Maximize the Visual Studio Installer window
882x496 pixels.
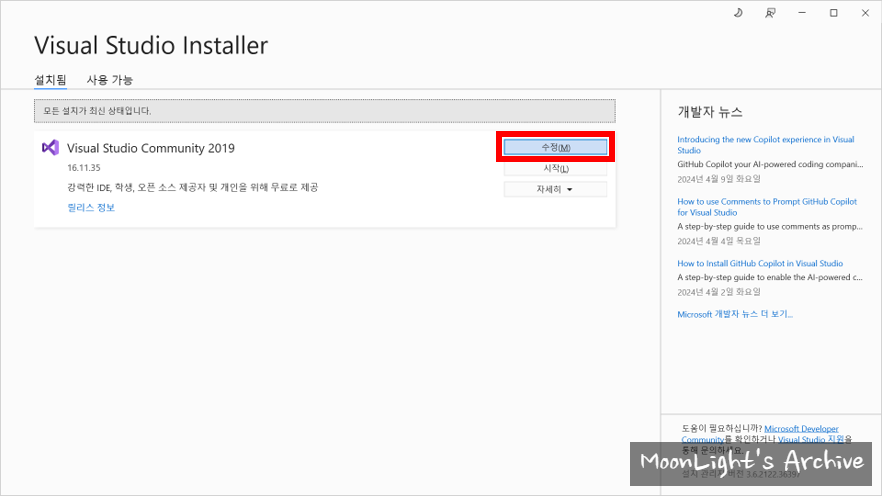tap(834, 12)
